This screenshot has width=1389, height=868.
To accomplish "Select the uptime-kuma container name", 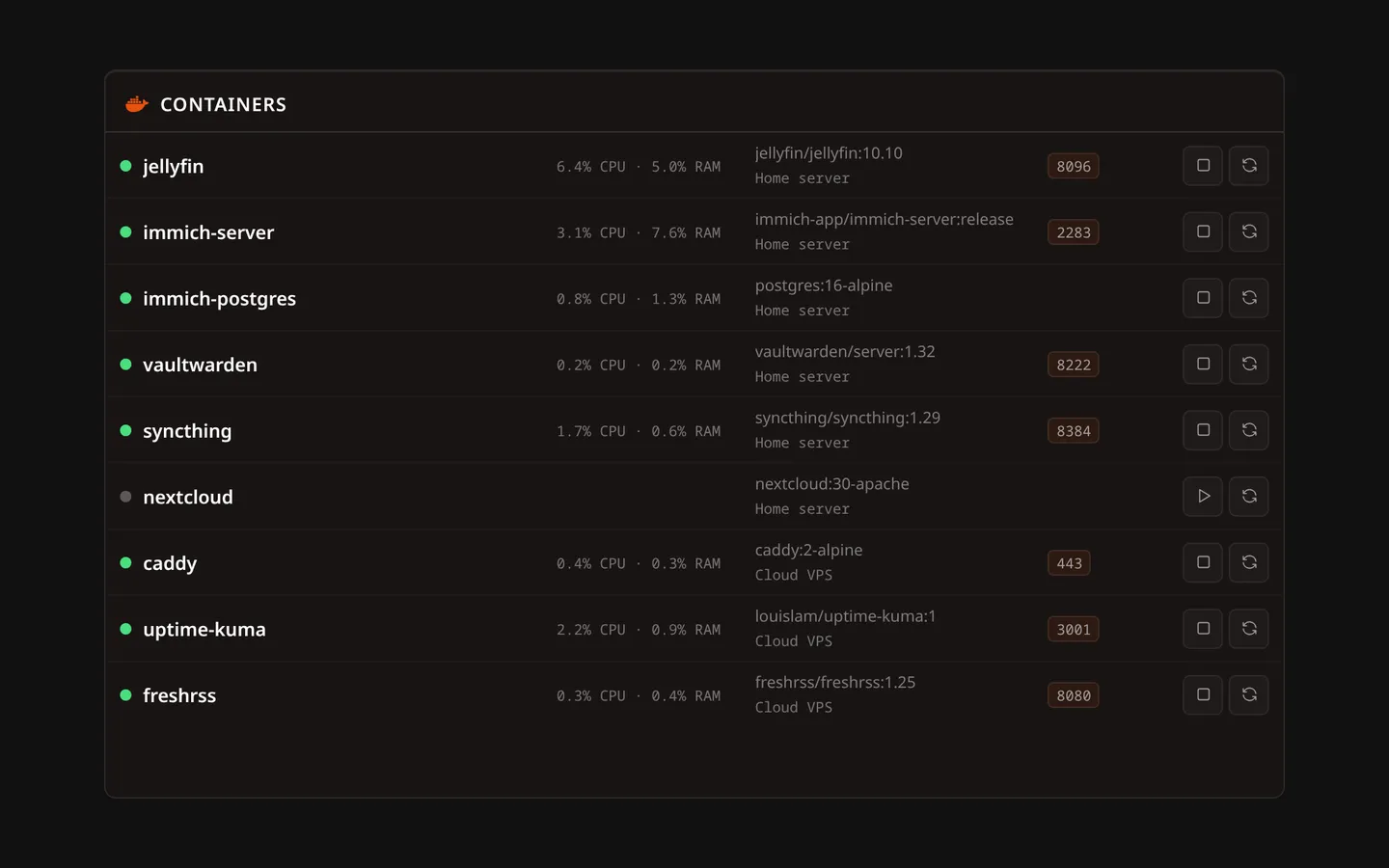I will [x=204, y=629].
